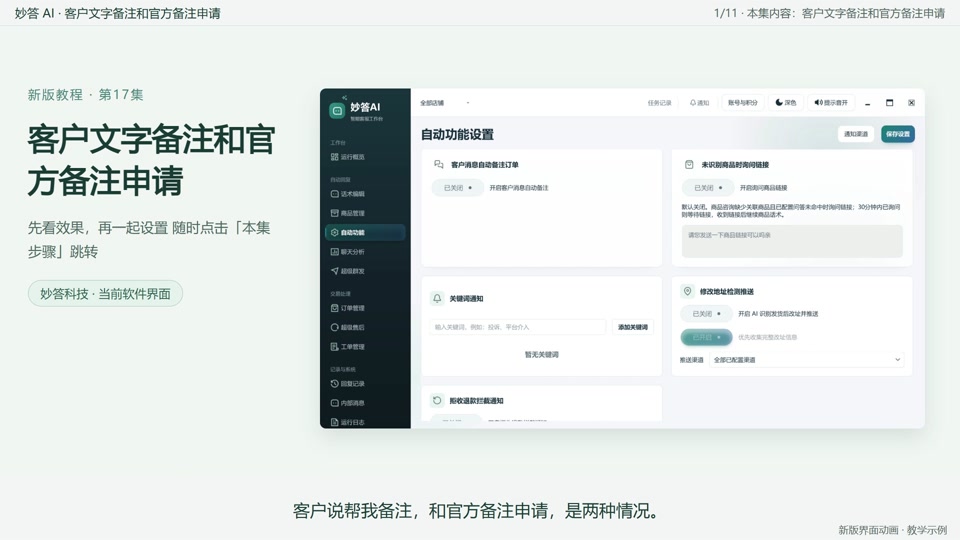
Task: Click the 超级售后 sidebar icon
Action: tap(334, 327)
